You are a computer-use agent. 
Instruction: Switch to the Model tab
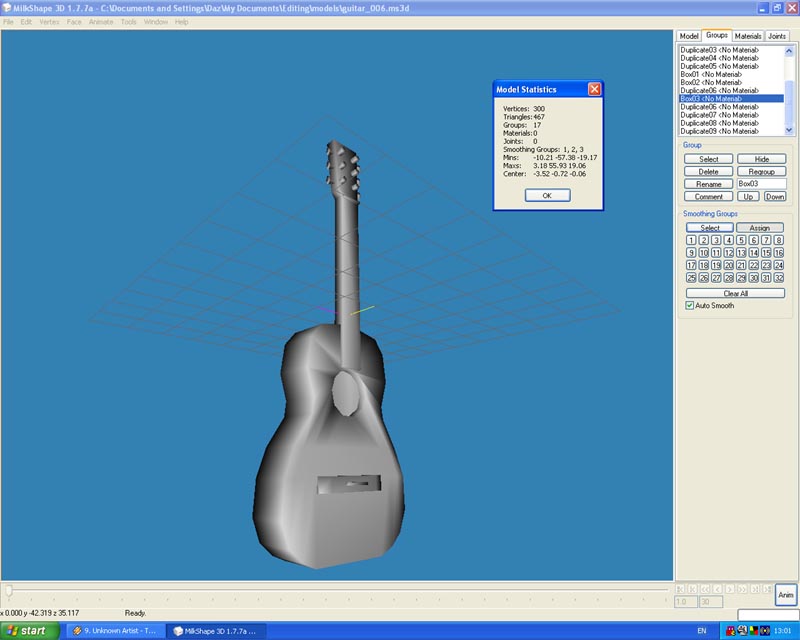(689, 36)
